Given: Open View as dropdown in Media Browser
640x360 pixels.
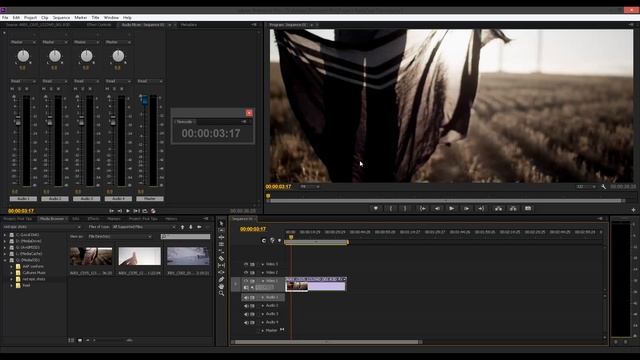Looking at the screenshot, I should tap(120, 237).
